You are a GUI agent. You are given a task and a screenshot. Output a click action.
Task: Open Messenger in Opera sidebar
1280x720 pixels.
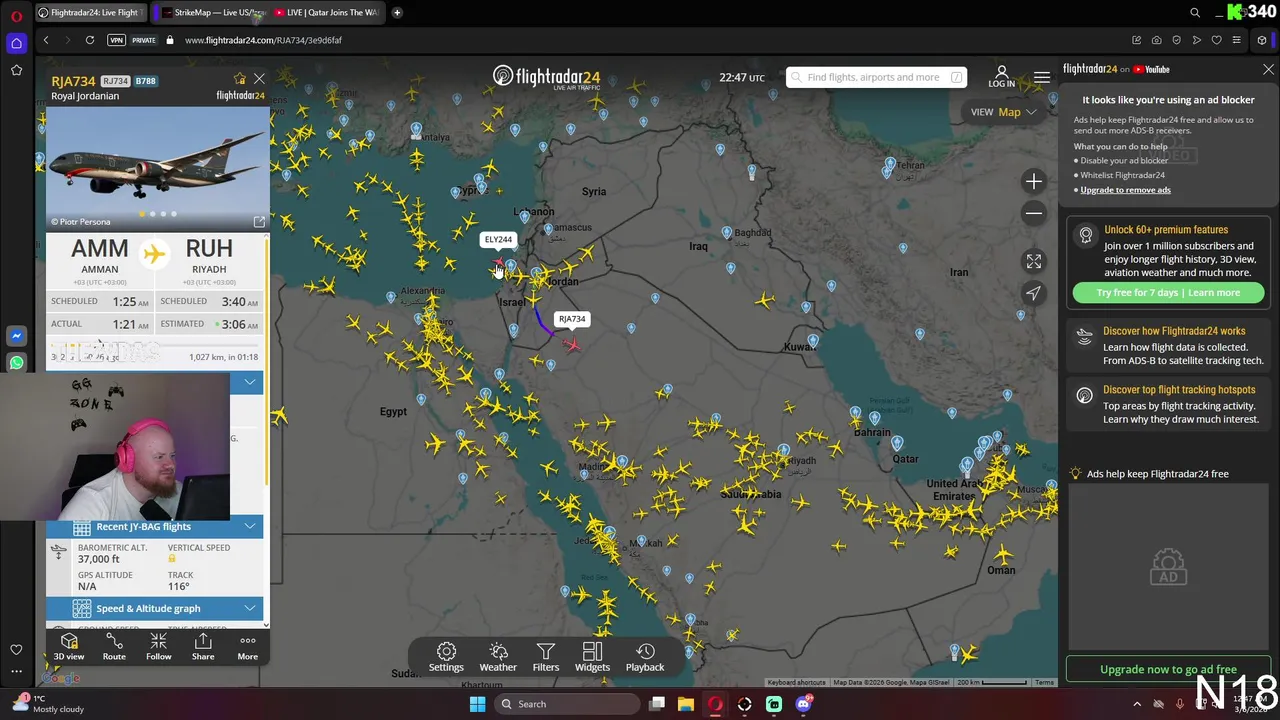16,336
